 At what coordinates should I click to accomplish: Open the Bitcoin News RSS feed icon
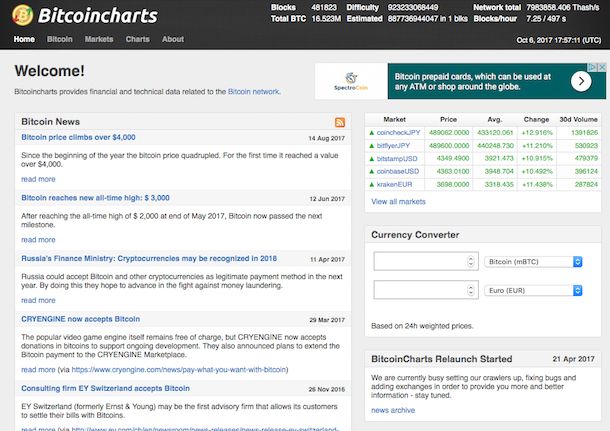[x=340, y=122]
